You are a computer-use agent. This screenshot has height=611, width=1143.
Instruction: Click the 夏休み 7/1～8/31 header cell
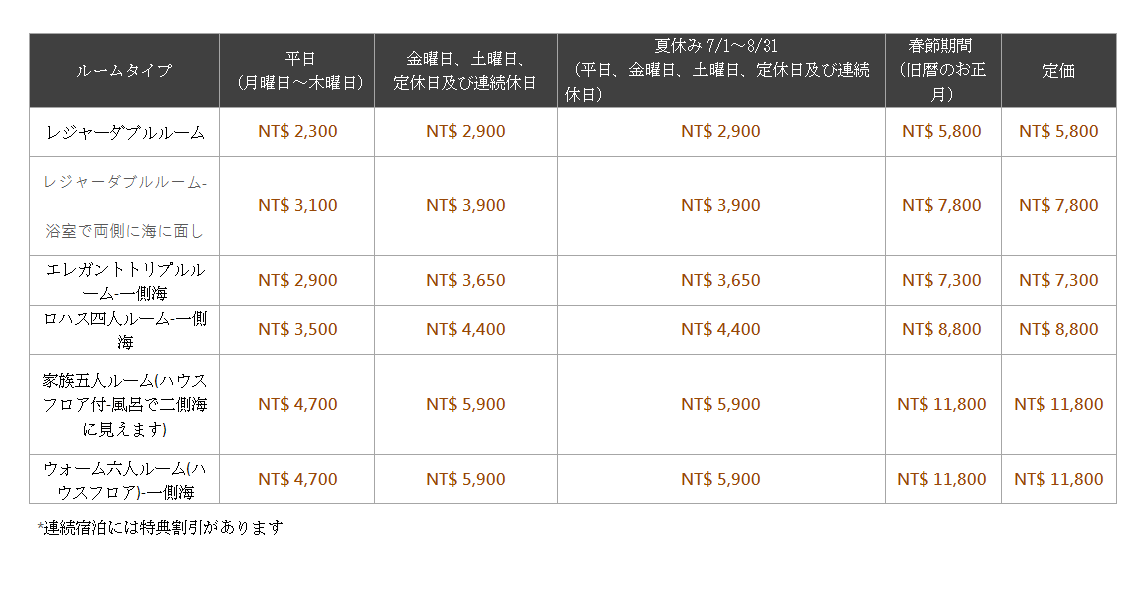pyautogui.click(x=722, y=71)
